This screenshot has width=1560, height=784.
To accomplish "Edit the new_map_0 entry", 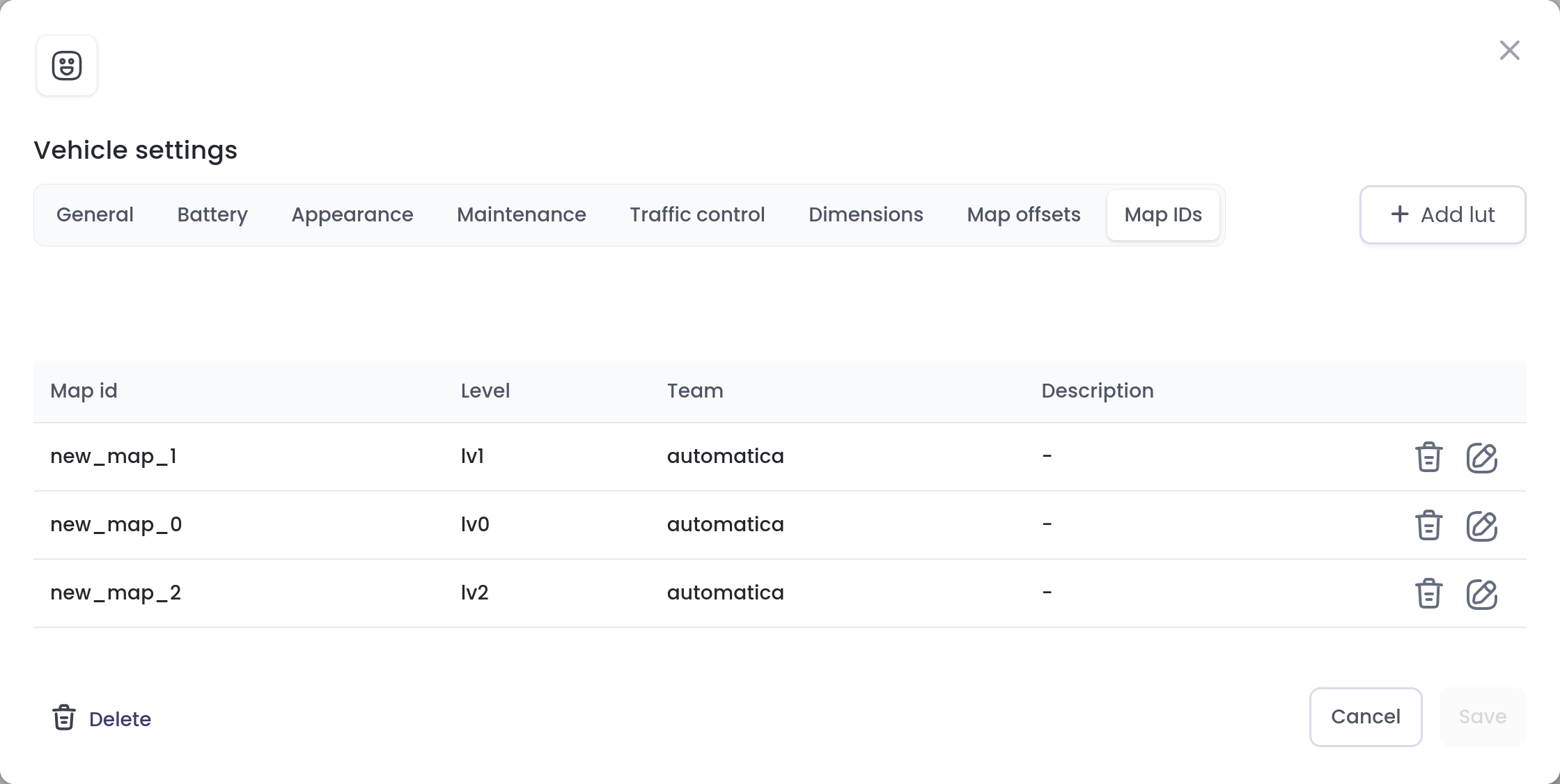I will click(x=1481, y=526).
